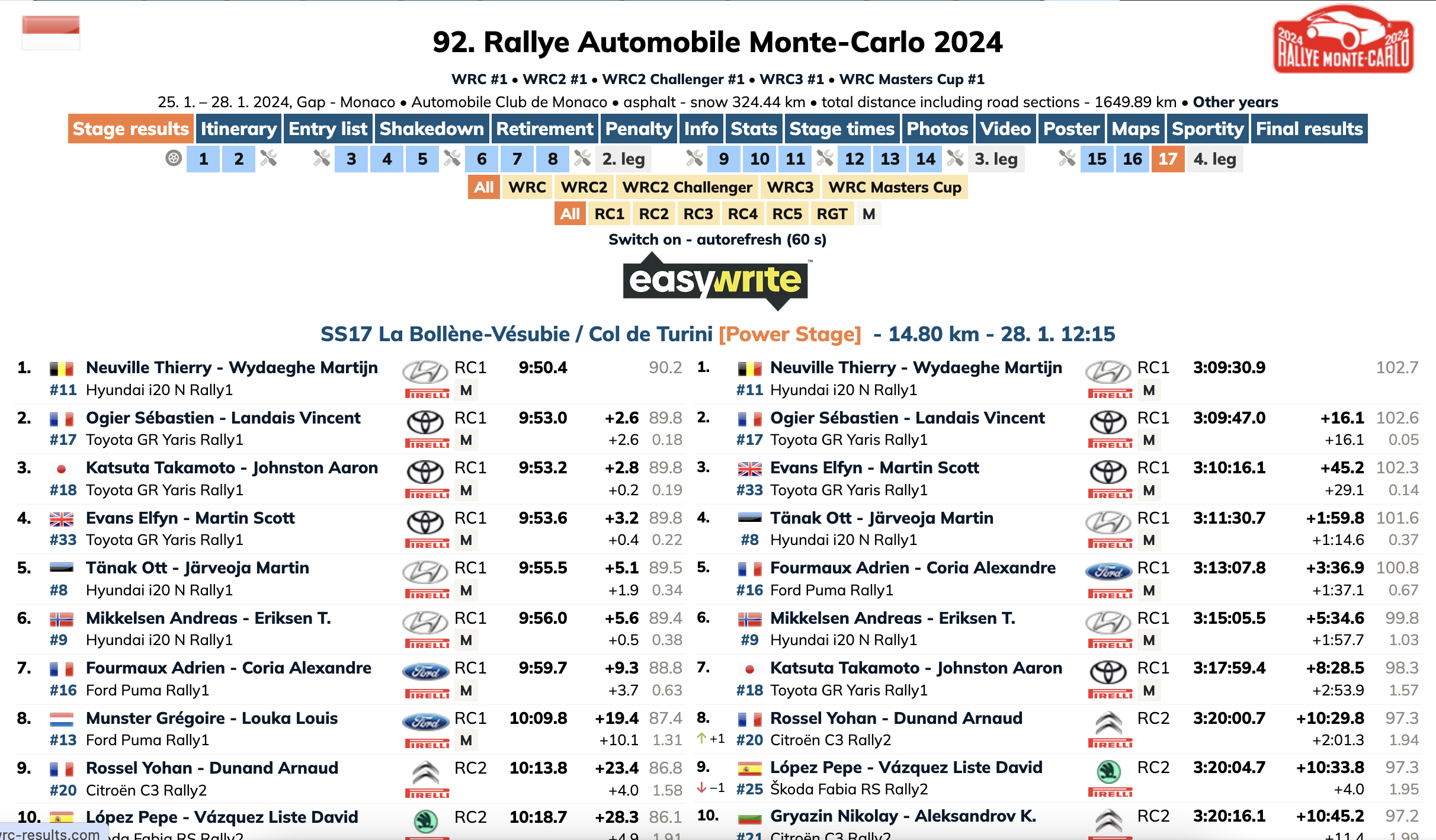Click the service wrench icon after stage 2
The image size is (1436, 840).
point(268,158)
